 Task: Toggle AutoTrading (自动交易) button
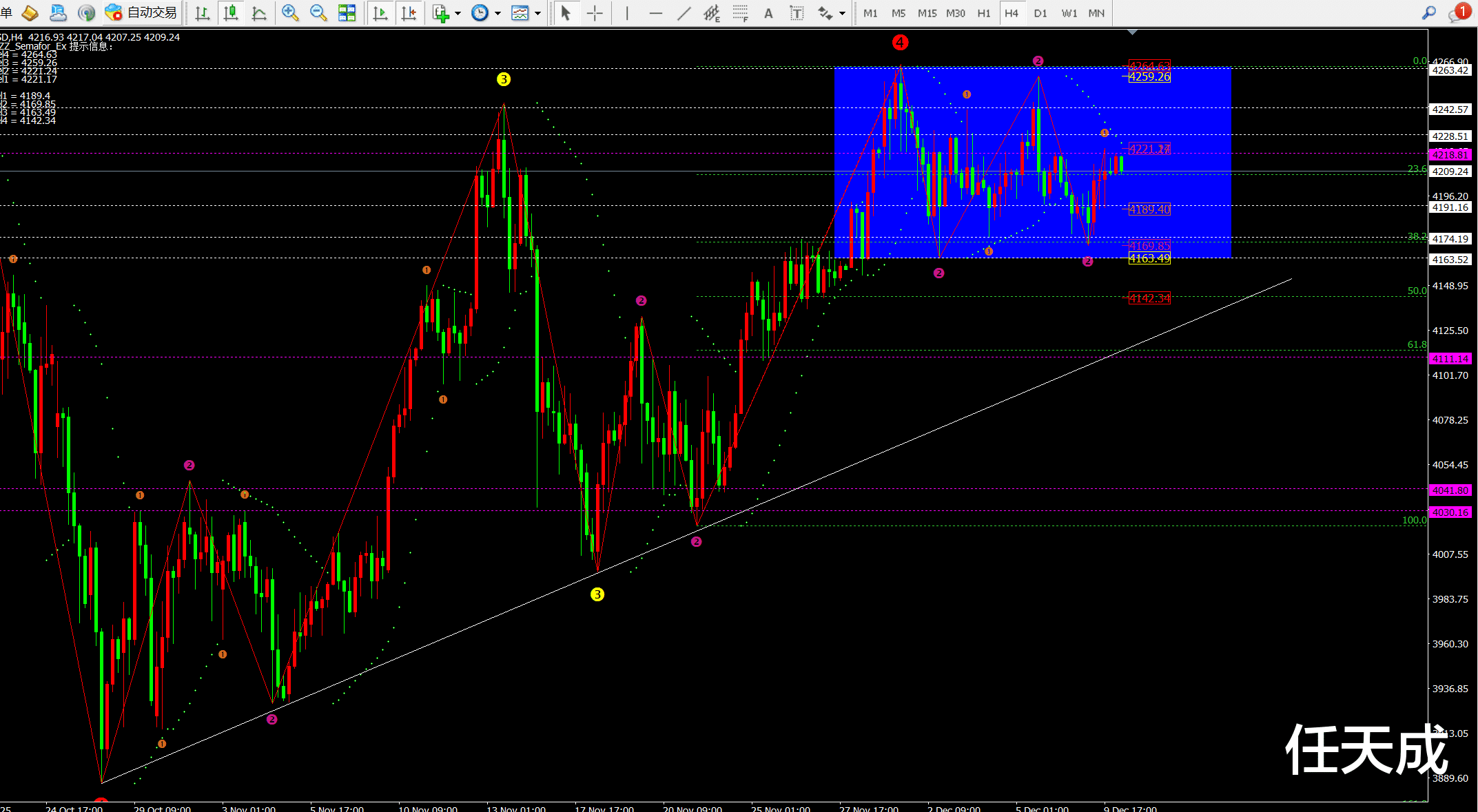[x=142, y=12]
